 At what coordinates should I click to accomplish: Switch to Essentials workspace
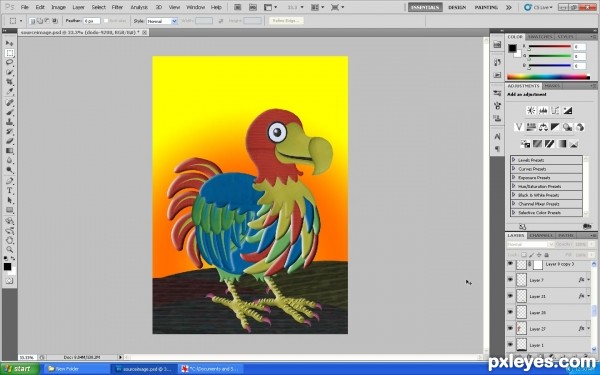pos(425,7)
